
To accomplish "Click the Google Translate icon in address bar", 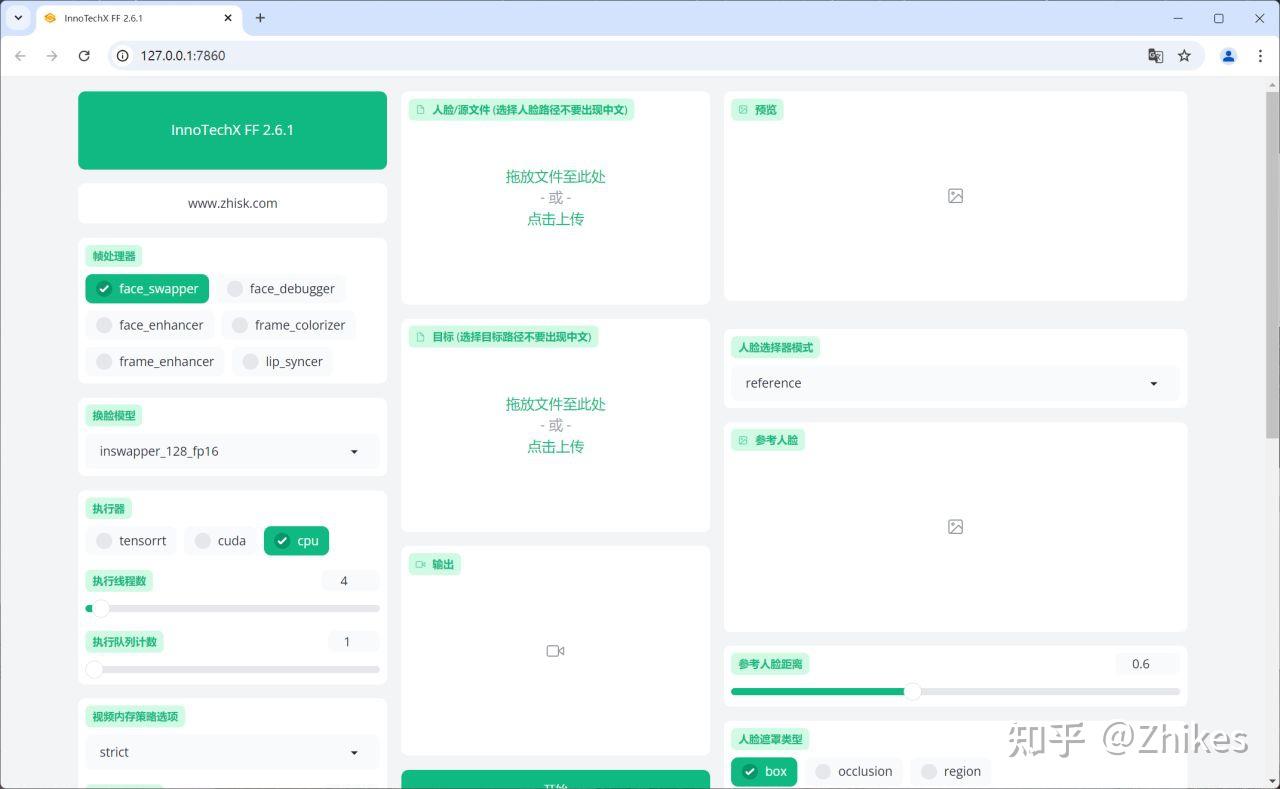I will coord(1155,56).
